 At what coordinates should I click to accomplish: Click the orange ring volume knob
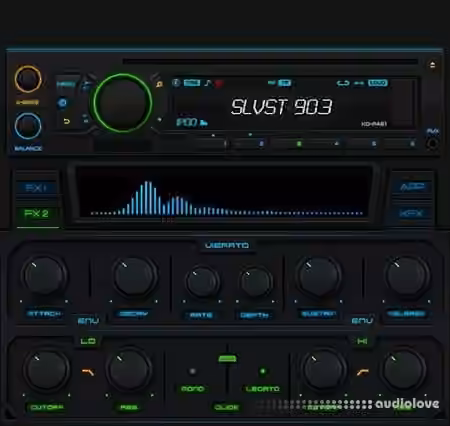point(28,79)
